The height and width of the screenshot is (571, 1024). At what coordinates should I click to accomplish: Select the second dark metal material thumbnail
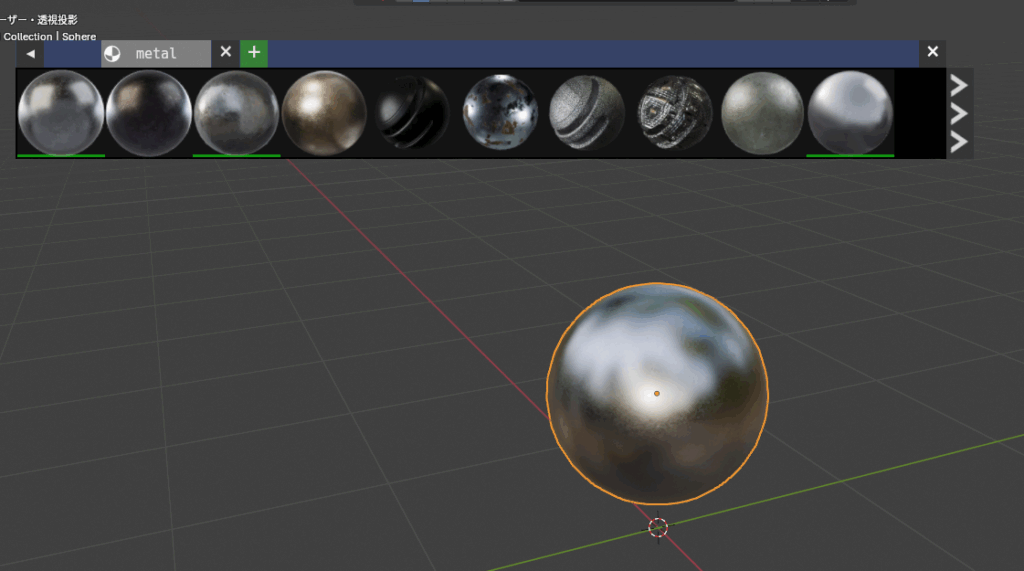click(x=148, y=111)
